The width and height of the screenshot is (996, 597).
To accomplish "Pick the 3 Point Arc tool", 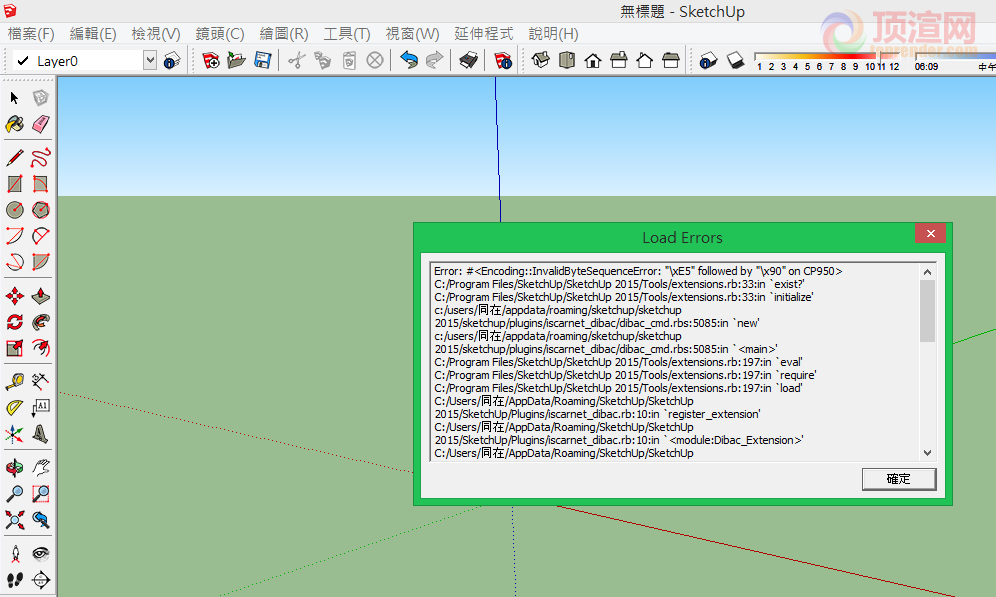I will click(15, 262).
